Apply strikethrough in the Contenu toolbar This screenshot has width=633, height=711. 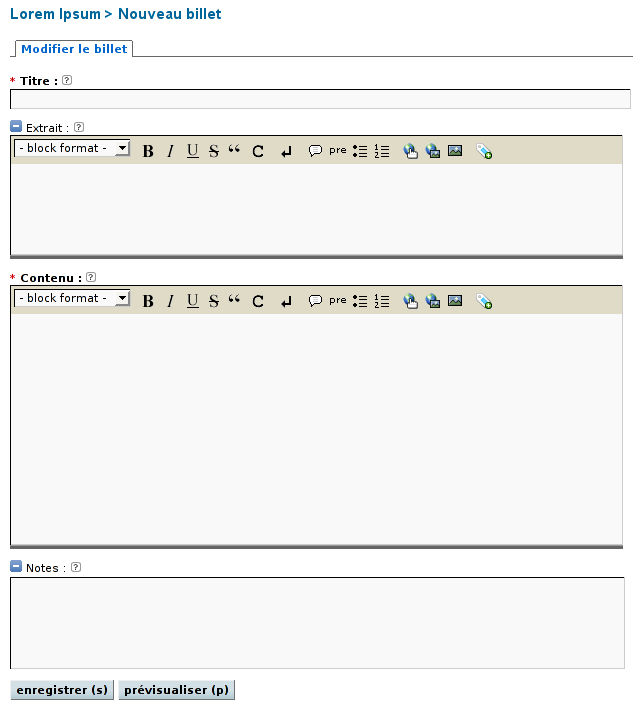(213, 301)
